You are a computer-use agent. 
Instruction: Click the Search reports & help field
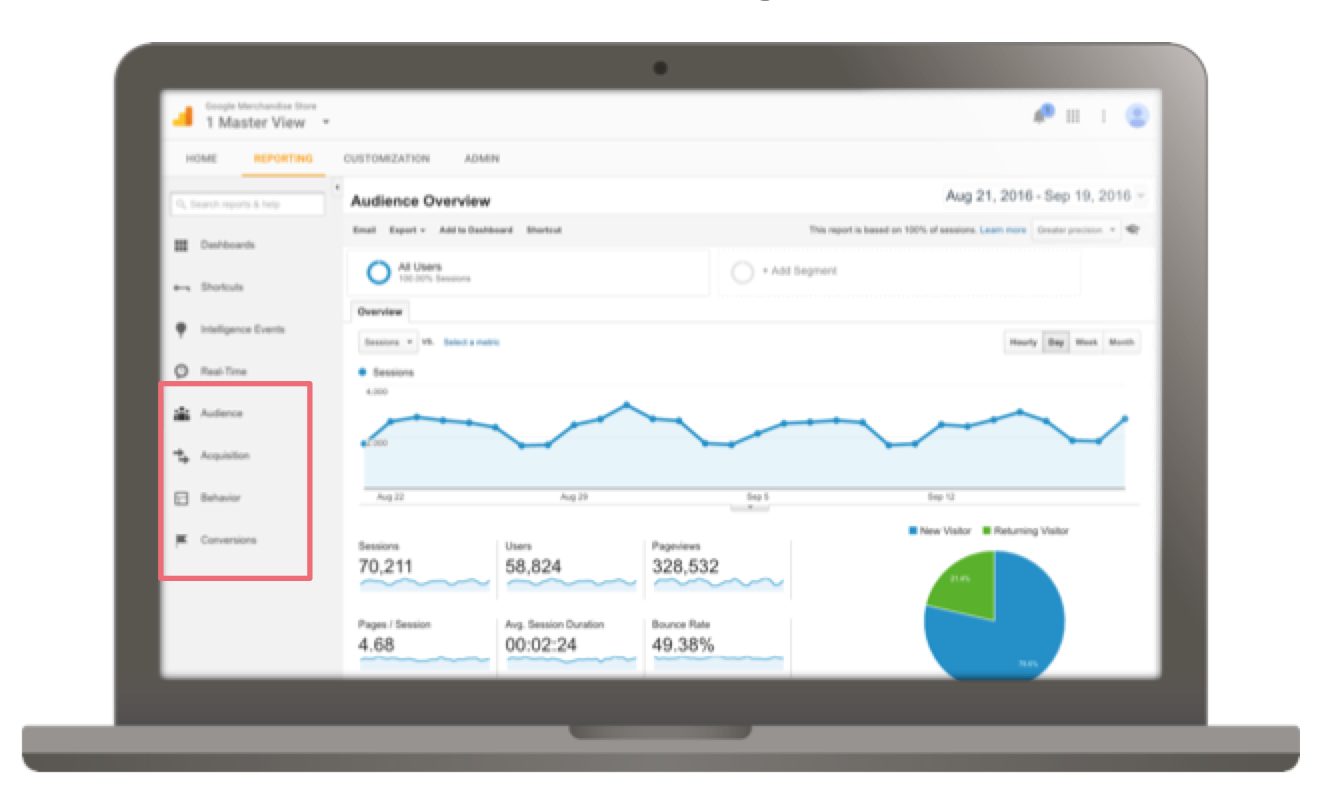pos(248,204)
